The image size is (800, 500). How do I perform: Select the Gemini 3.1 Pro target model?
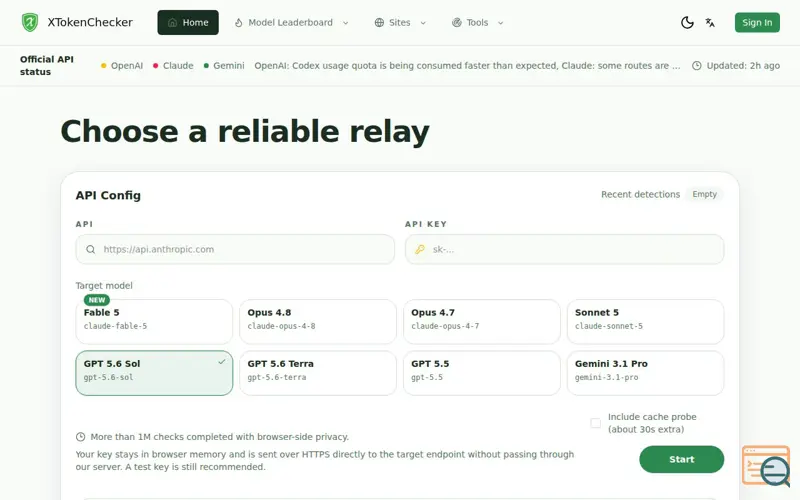click(x=645, y=373)
